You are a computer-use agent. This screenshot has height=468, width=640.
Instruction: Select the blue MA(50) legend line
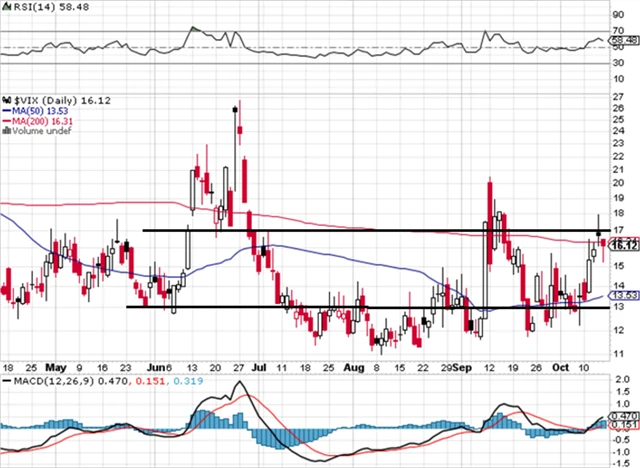pos(5,111)
